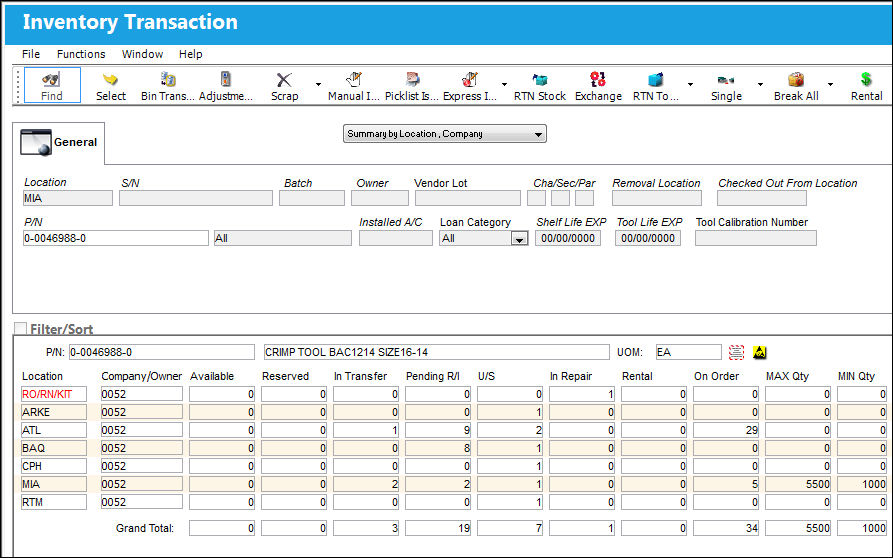Open the Help menu

pos(190,54)
